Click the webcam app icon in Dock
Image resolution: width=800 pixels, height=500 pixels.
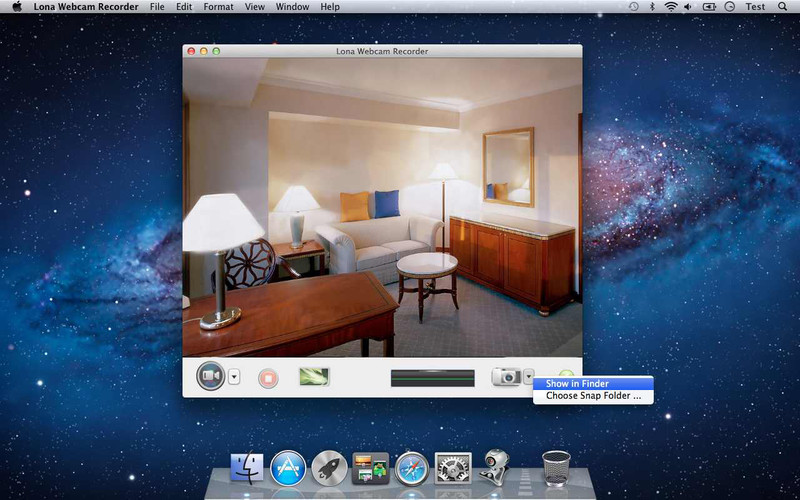click(494, 467)
